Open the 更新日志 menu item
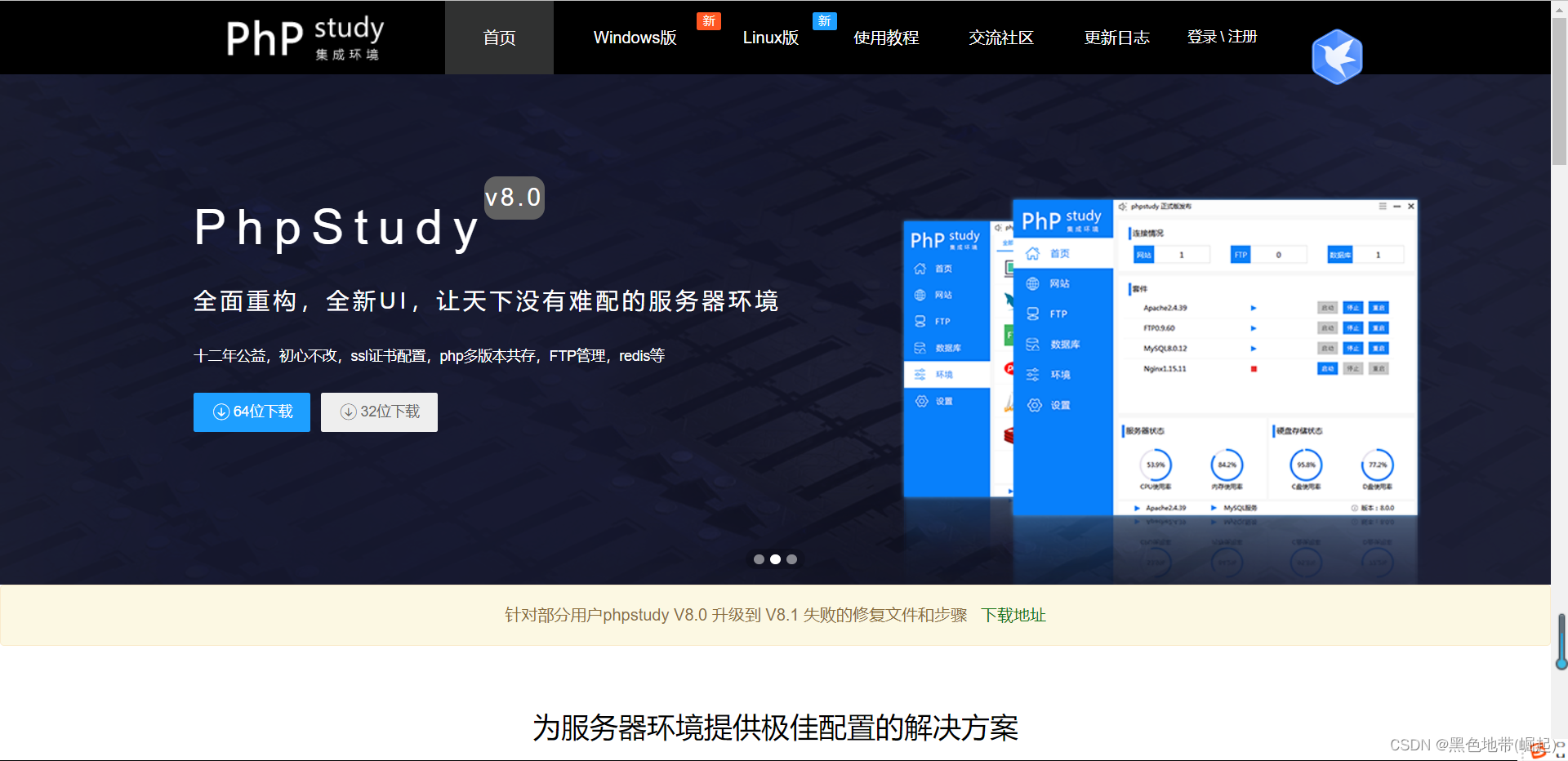Viewport: 1568px width, 761px height. [x=1116, y=38]
